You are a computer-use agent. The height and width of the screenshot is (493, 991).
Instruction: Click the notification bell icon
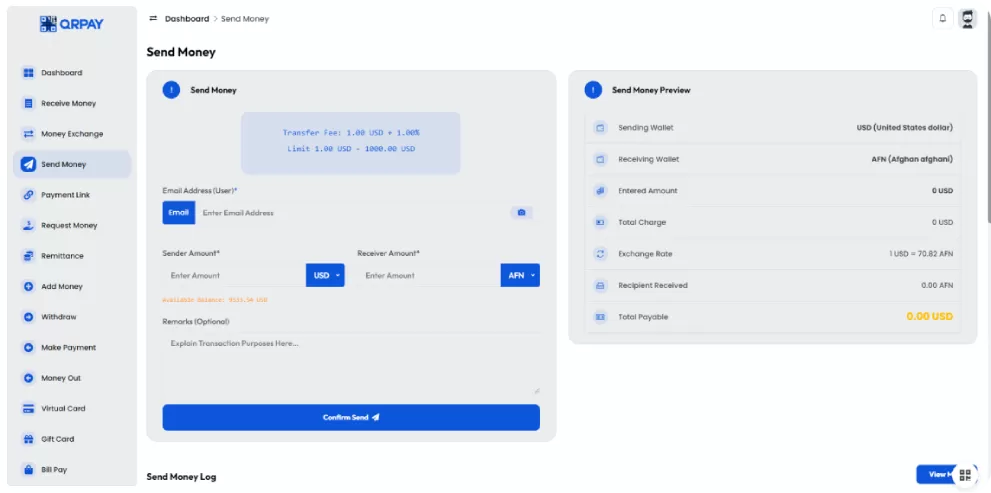(942, 18)
